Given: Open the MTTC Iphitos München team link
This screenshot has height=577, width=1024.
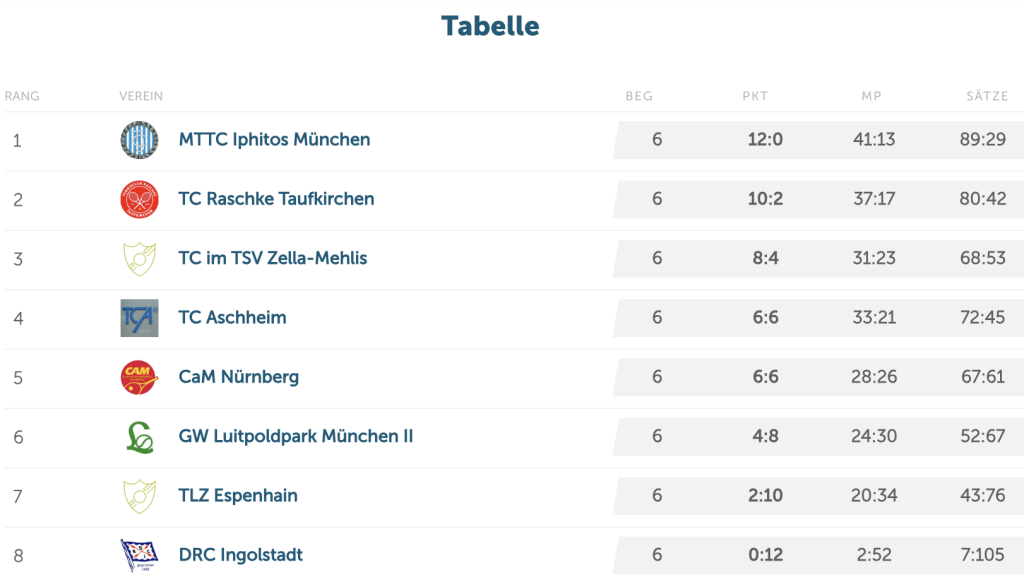Looking at the screenshot, I should [x=274, y=140].
